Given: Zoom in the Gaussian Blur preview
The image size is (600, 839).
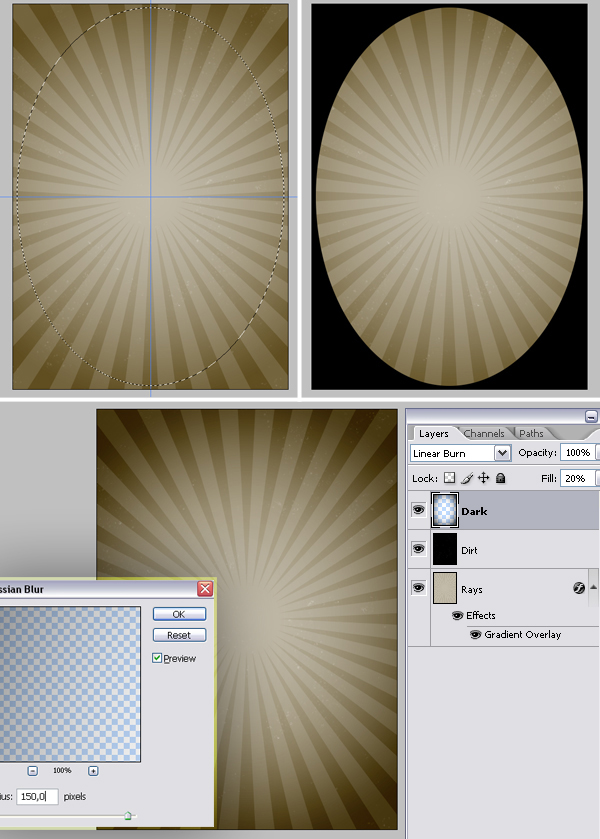Looking at the screenshot, I should click(x=93, y=771).
